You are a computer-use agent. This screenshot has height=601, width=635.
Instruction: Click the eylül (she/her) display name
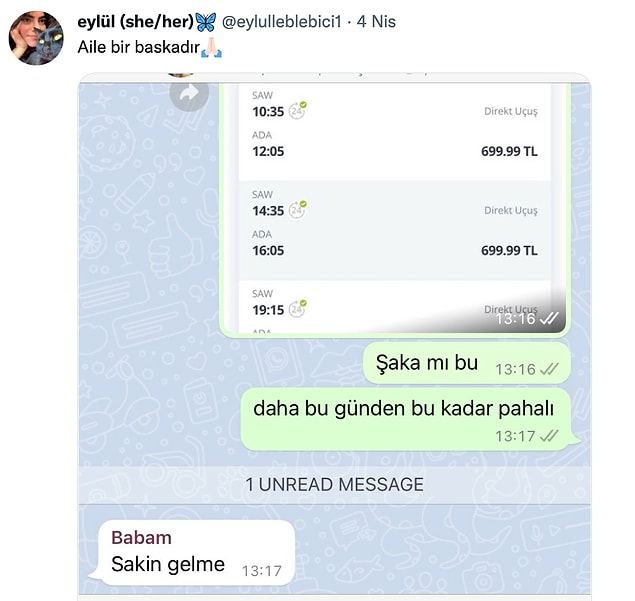pyautogui.click(x=136, y=21)
